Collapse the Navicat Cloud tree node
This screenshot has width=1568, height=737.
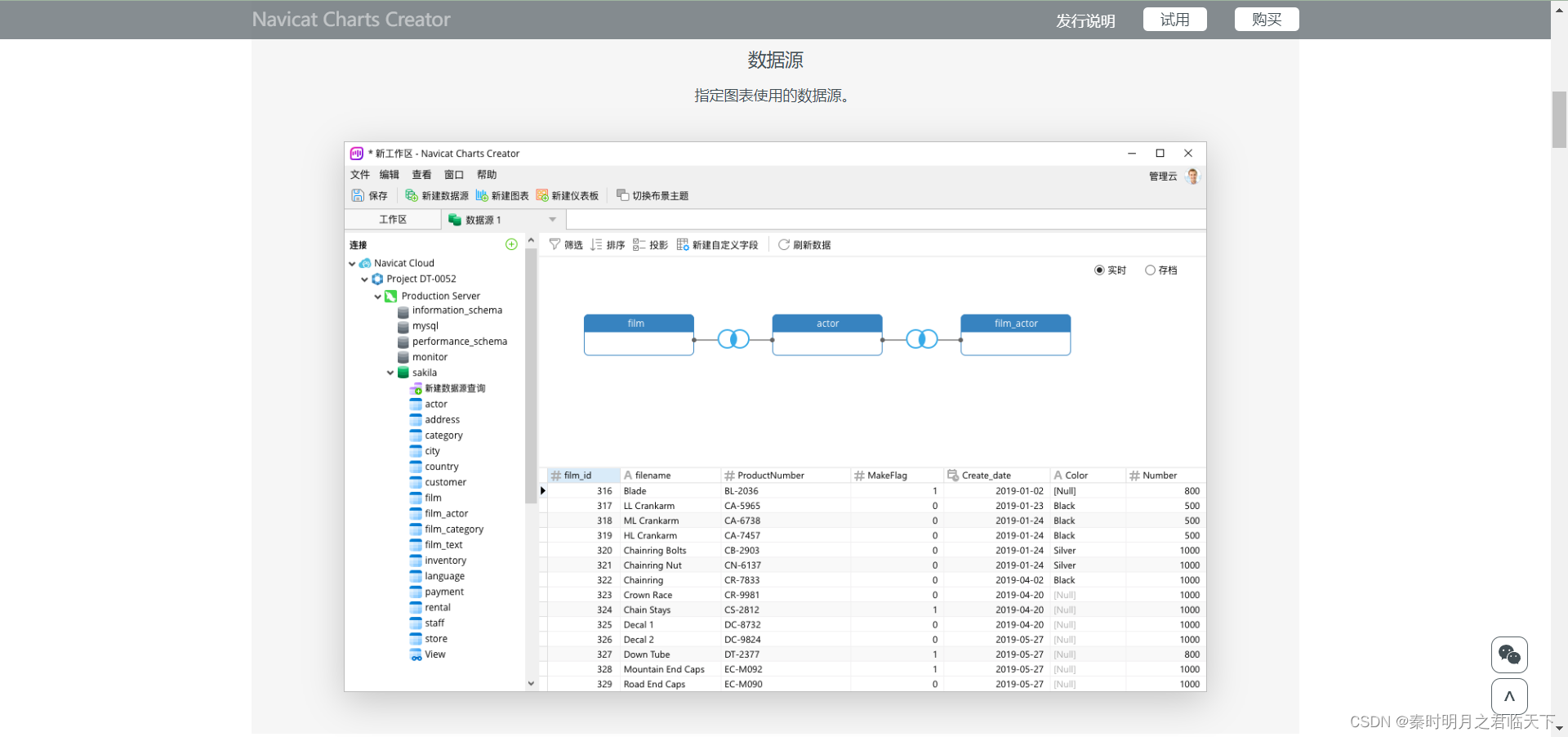click(352, 263)
